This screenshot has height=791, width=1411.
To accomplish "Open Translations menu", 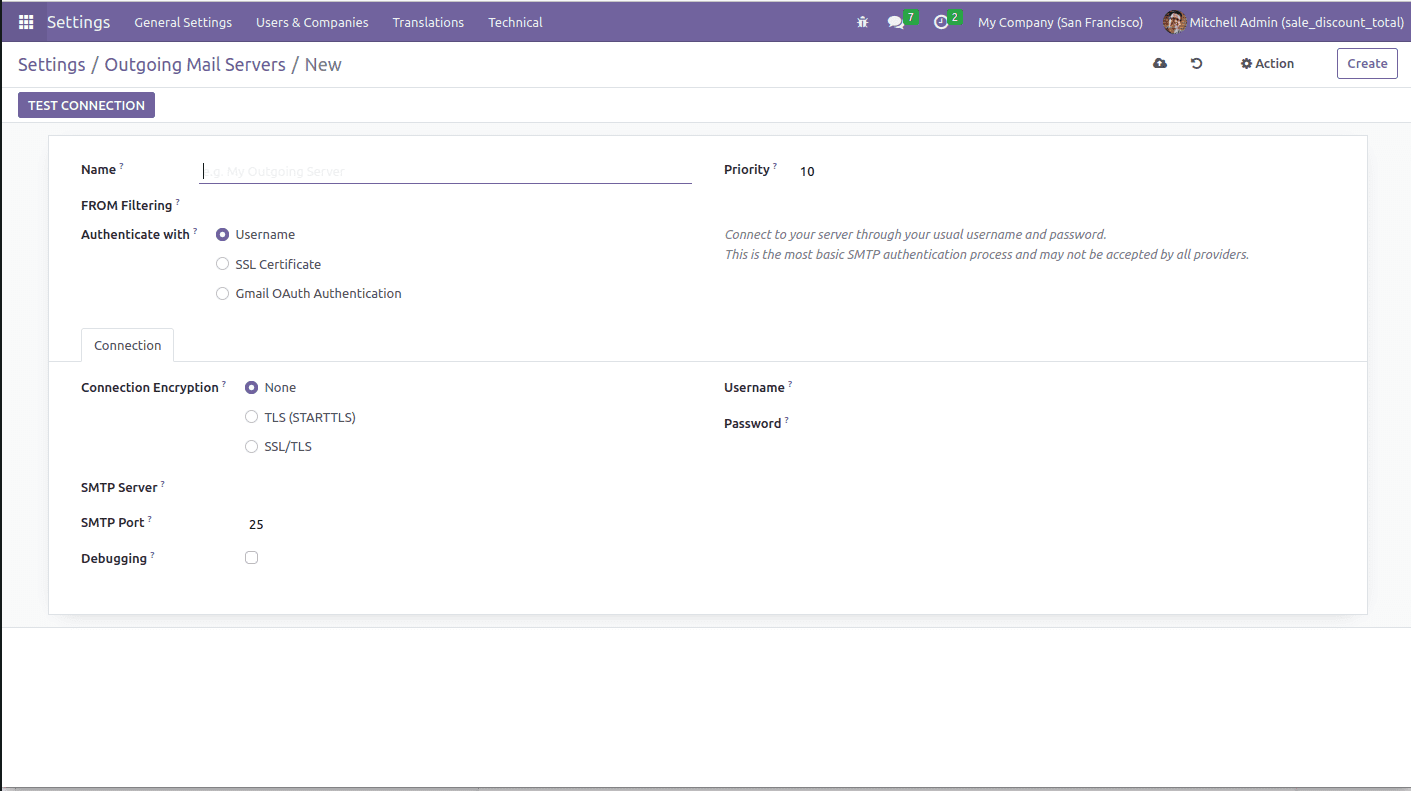I will pyautogui.click(x=428, y=22).
